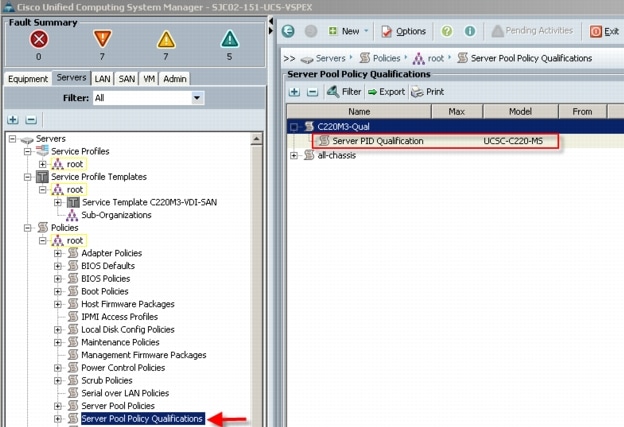Switch to the Admin tab
The width and height of the screenshot is (624, 427).
tap(175, 79)
